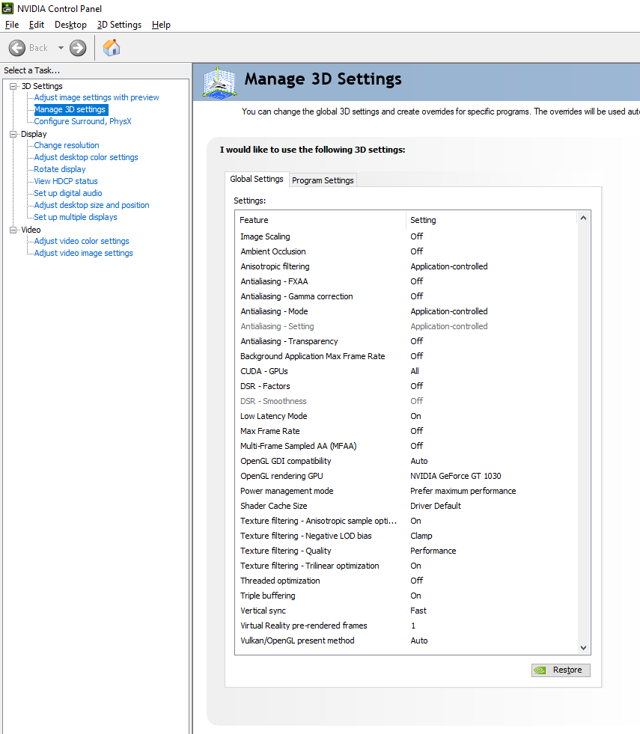
Task: Open Adjust desktop color settings
Action: coord(86,157)
